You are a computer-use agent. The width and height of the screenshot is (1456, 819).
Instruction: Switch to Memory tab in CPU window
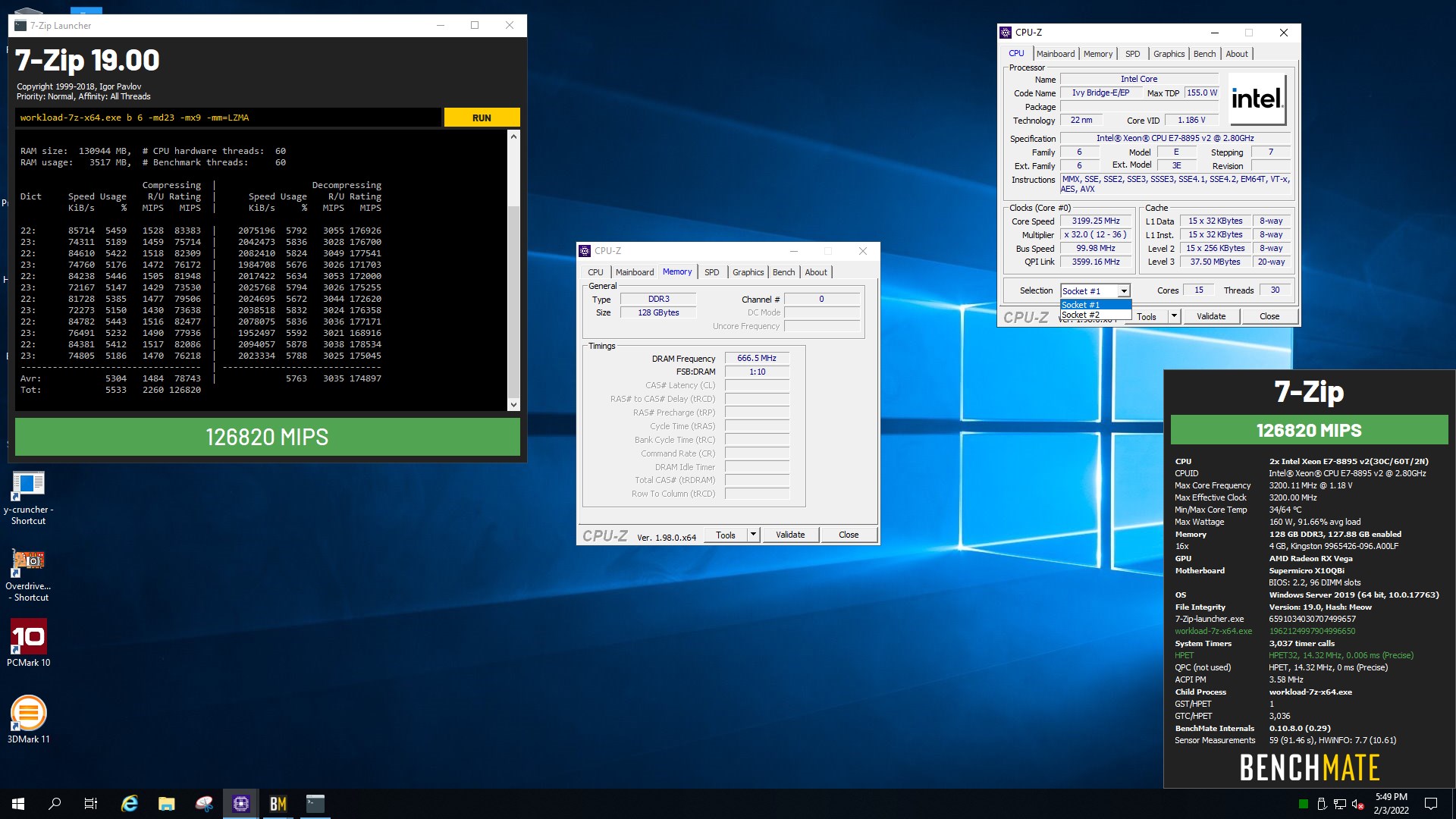click(1098, 54)
